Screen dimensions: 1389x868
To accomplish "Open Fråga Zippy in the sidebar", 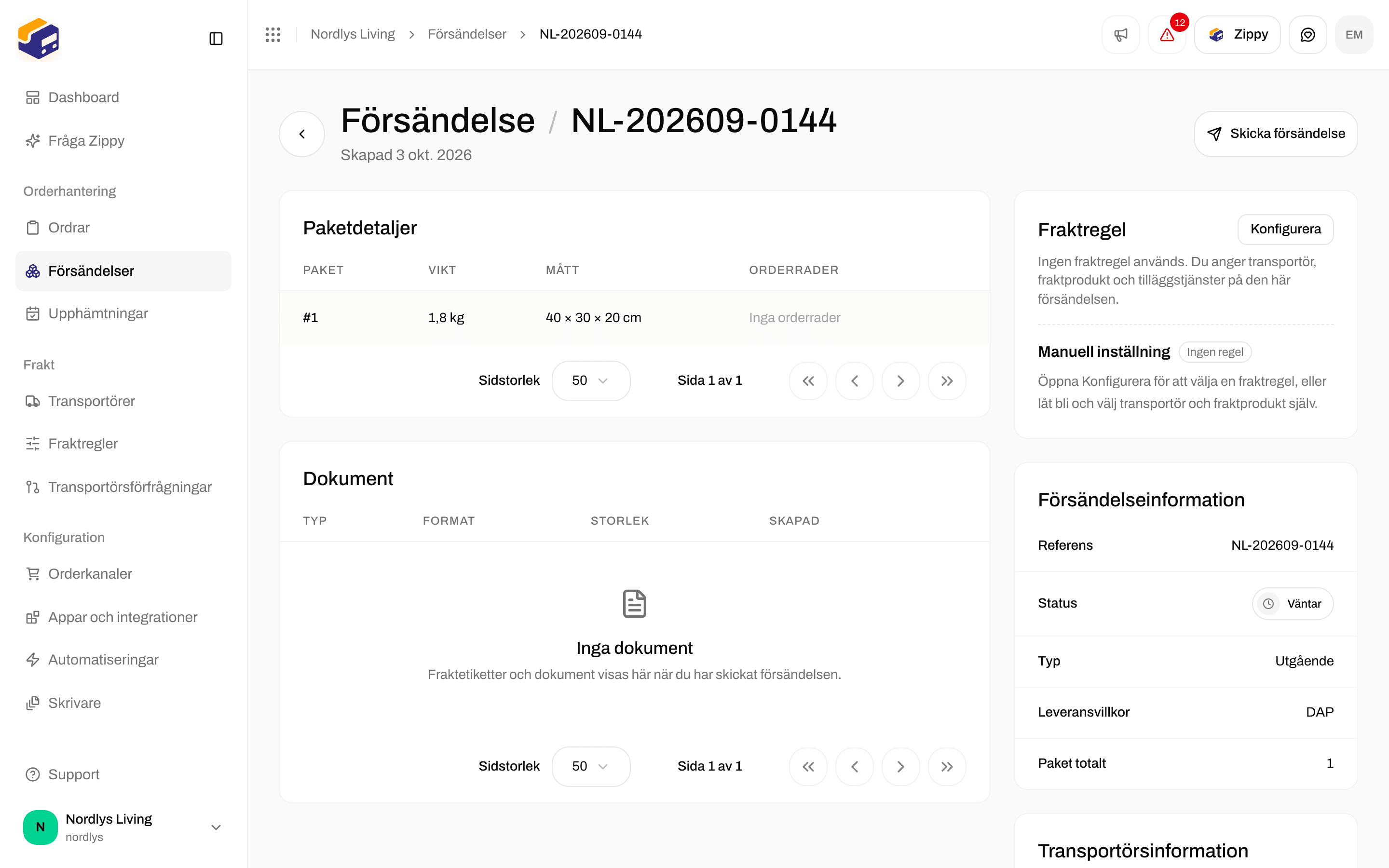I will [123, 141].
